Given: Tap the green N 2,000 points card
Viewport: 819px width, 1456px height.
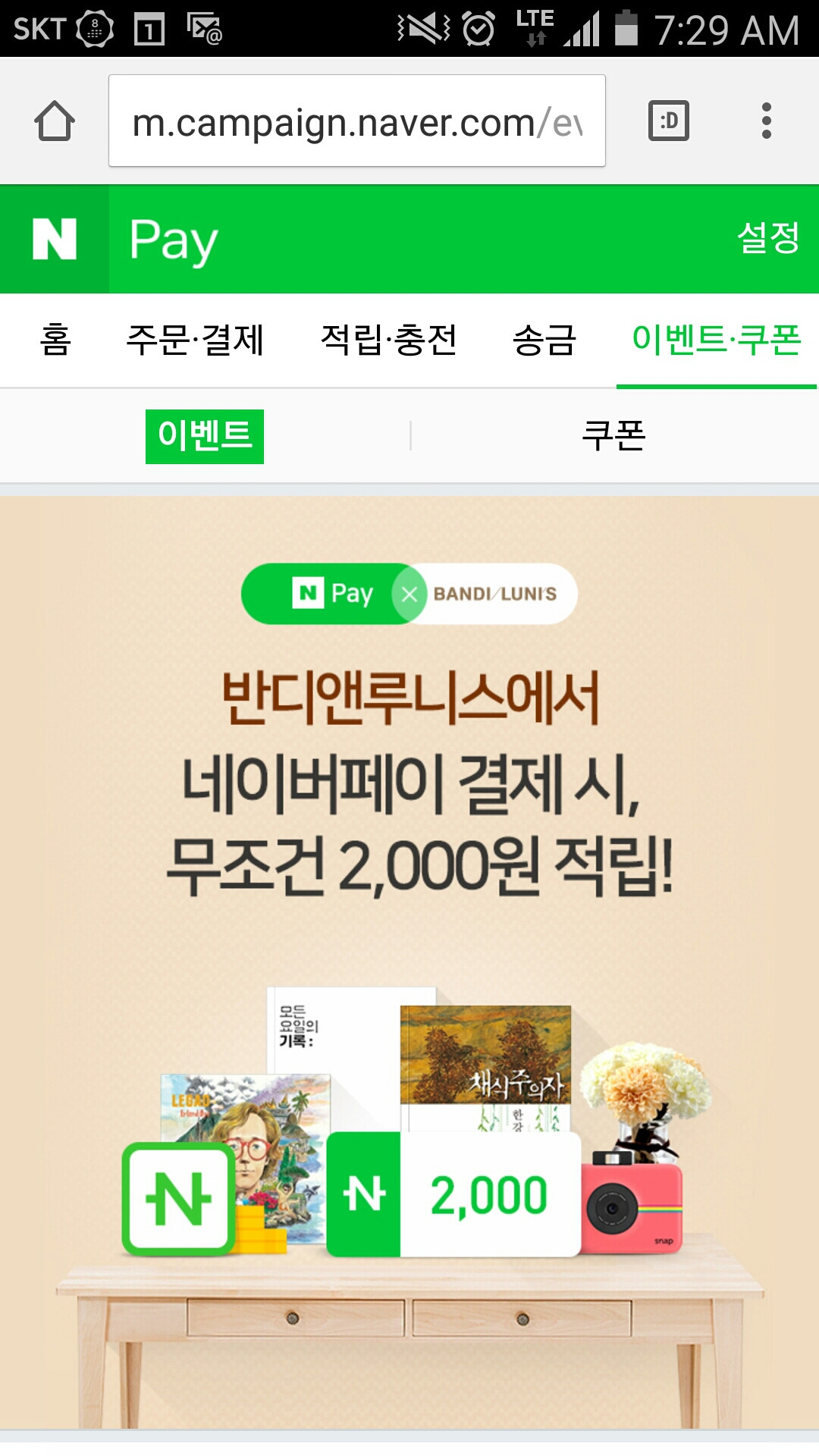Looking at the screenshot, I should tap(453, 1194).
